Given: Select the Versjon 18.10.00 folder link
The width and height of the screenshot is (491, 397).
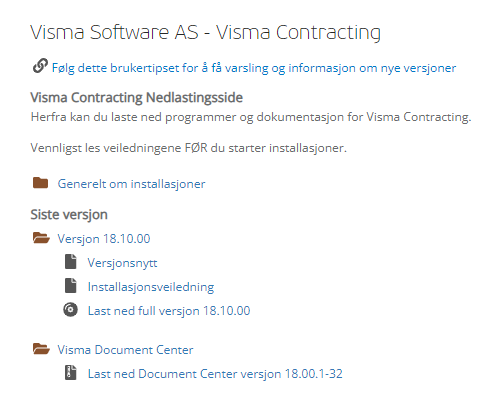Looking at the screenshot, I should [104, 239].
